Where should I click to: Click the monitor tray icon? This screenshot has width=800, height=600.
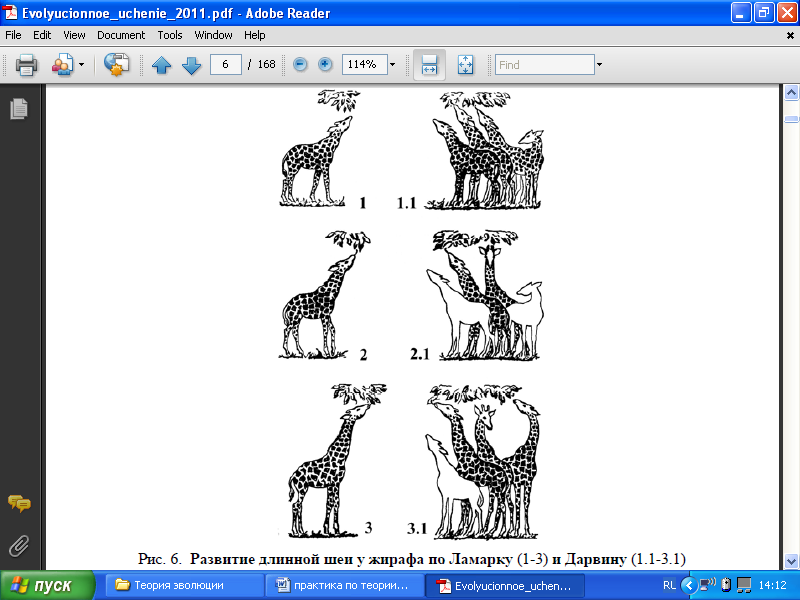[x=744, y=585]
